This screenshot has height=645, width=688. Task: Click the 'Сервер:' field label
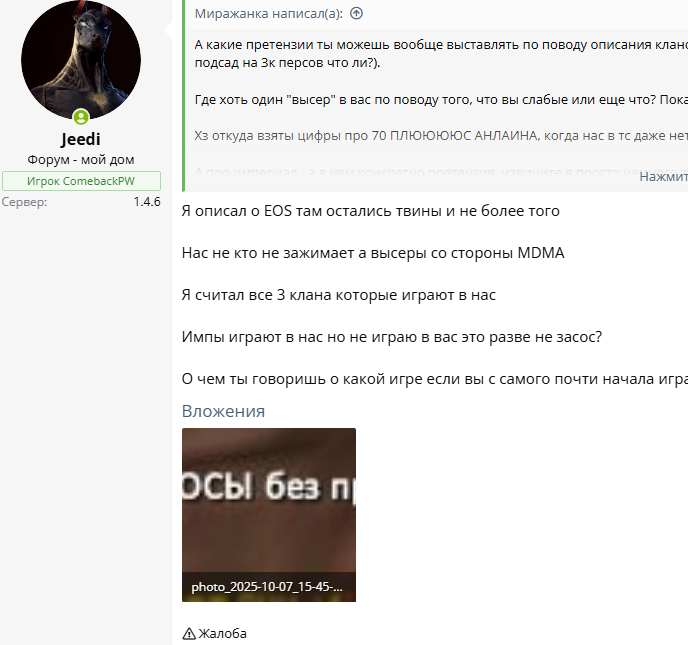(24, 202)
